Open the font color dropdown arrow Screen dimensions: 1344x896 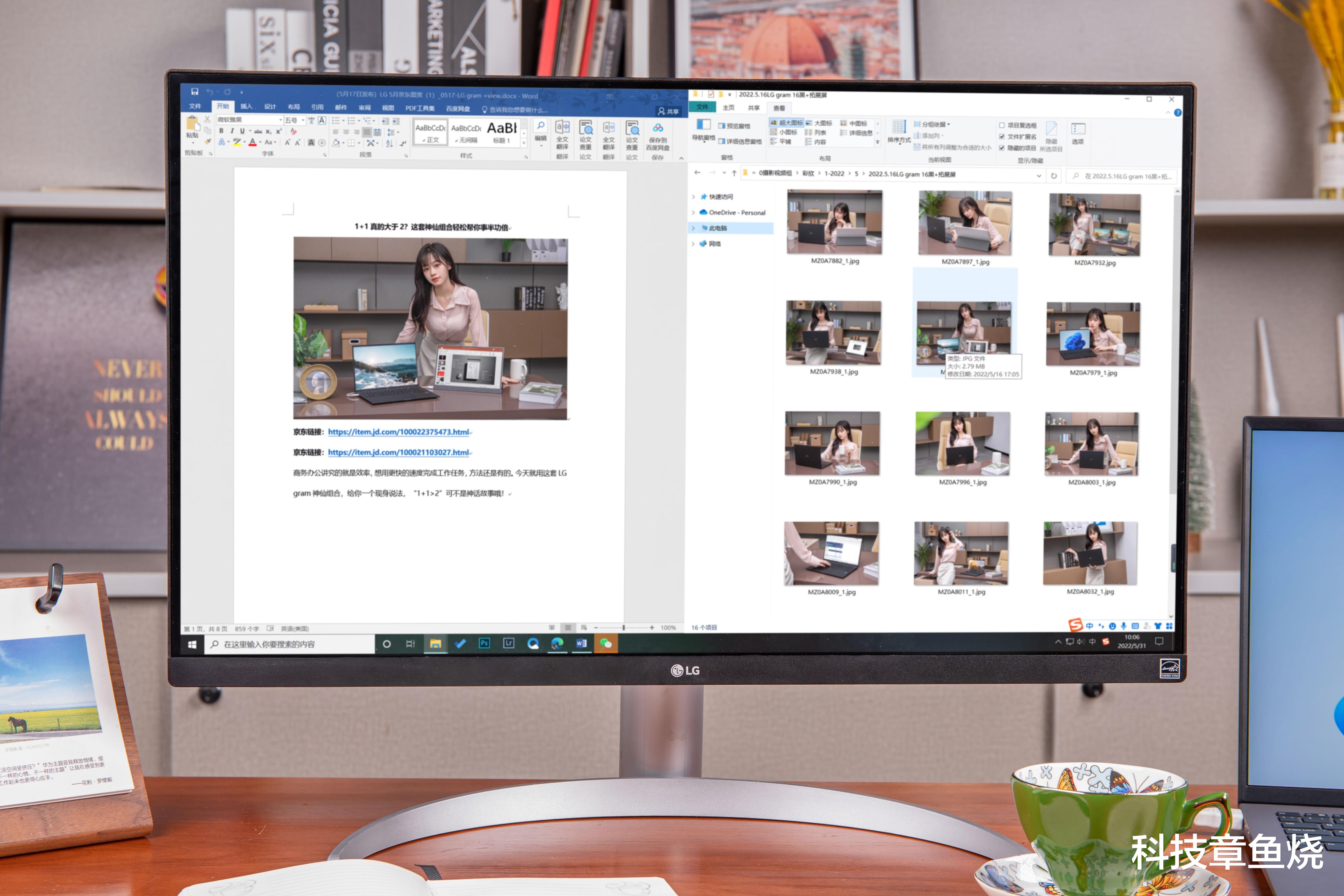point(260,142)
